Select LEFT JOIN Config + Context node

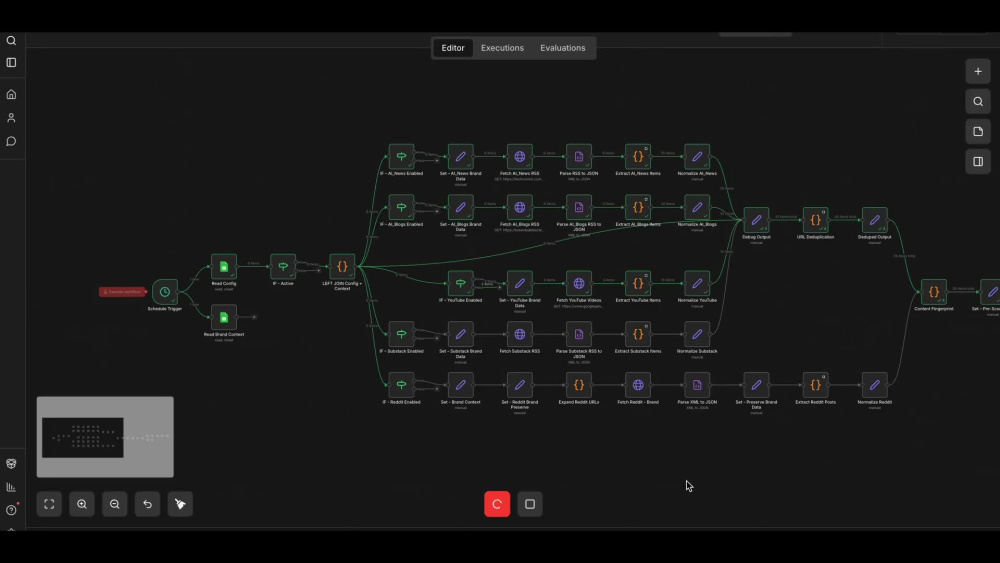342,267
